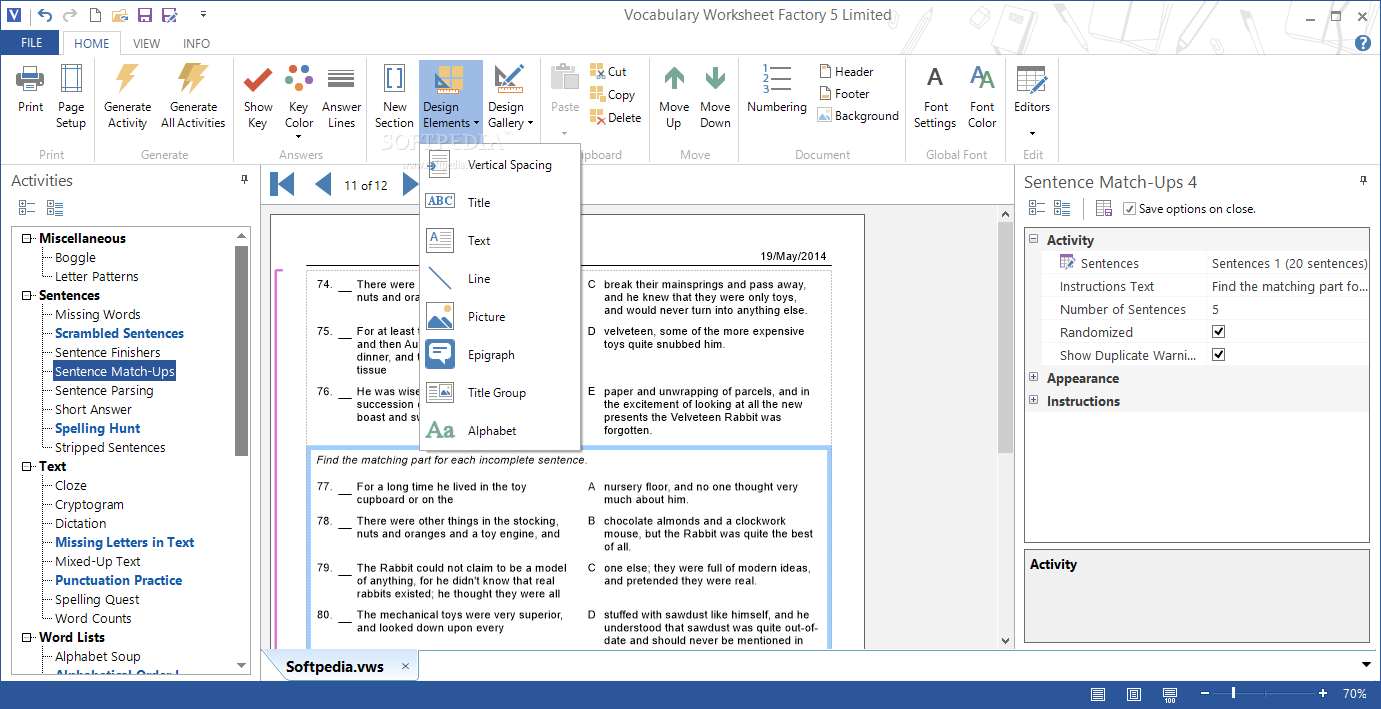Choose Epigraph from Design Elements menu
Viewport: 1381px width, 709px height.
500,355
